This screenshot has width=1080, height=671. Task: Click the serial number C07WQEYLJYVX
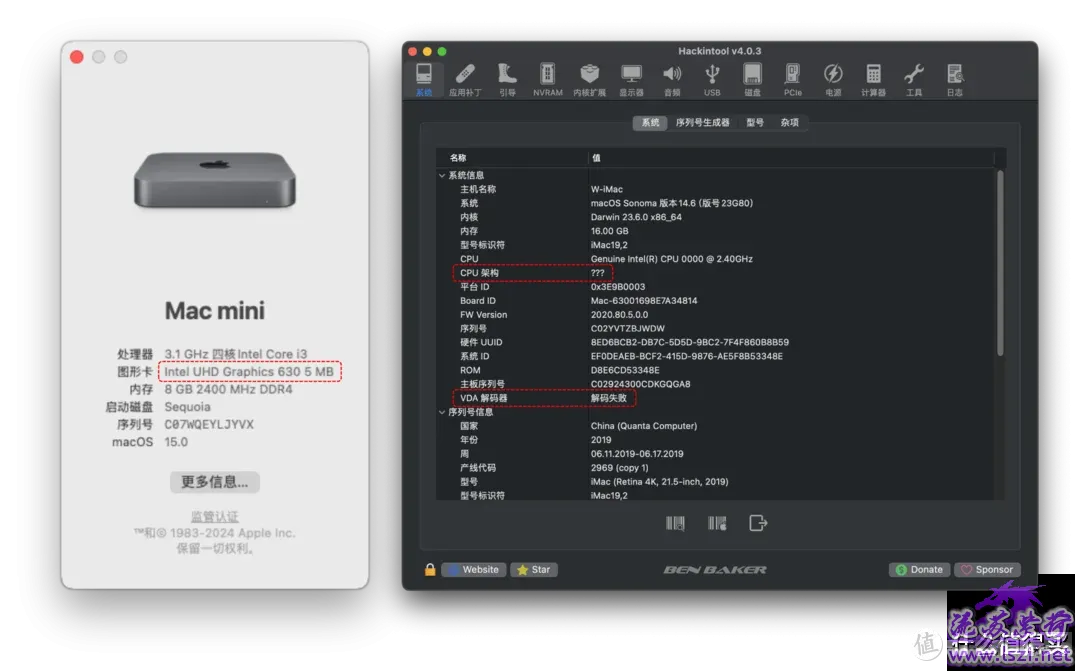[x=209, y=424]
